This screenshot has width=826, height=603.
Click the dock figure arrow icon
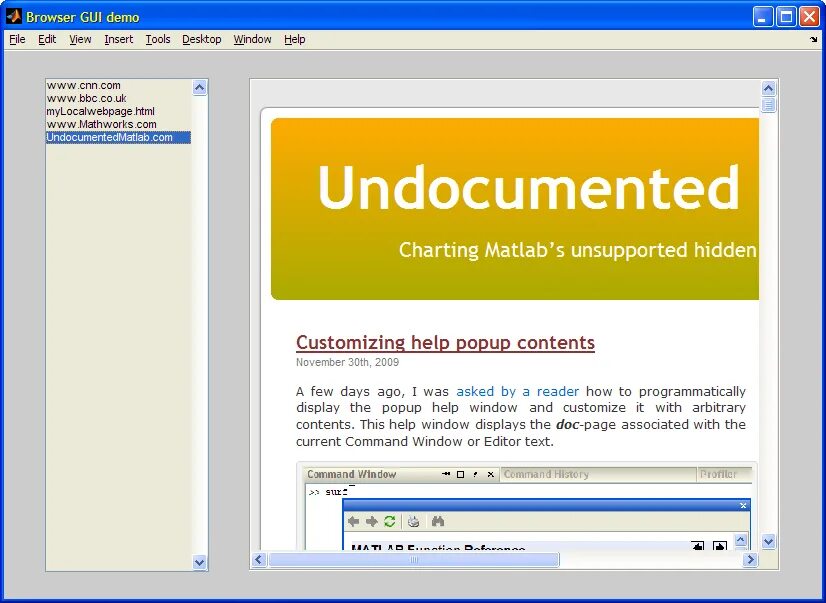813,39
